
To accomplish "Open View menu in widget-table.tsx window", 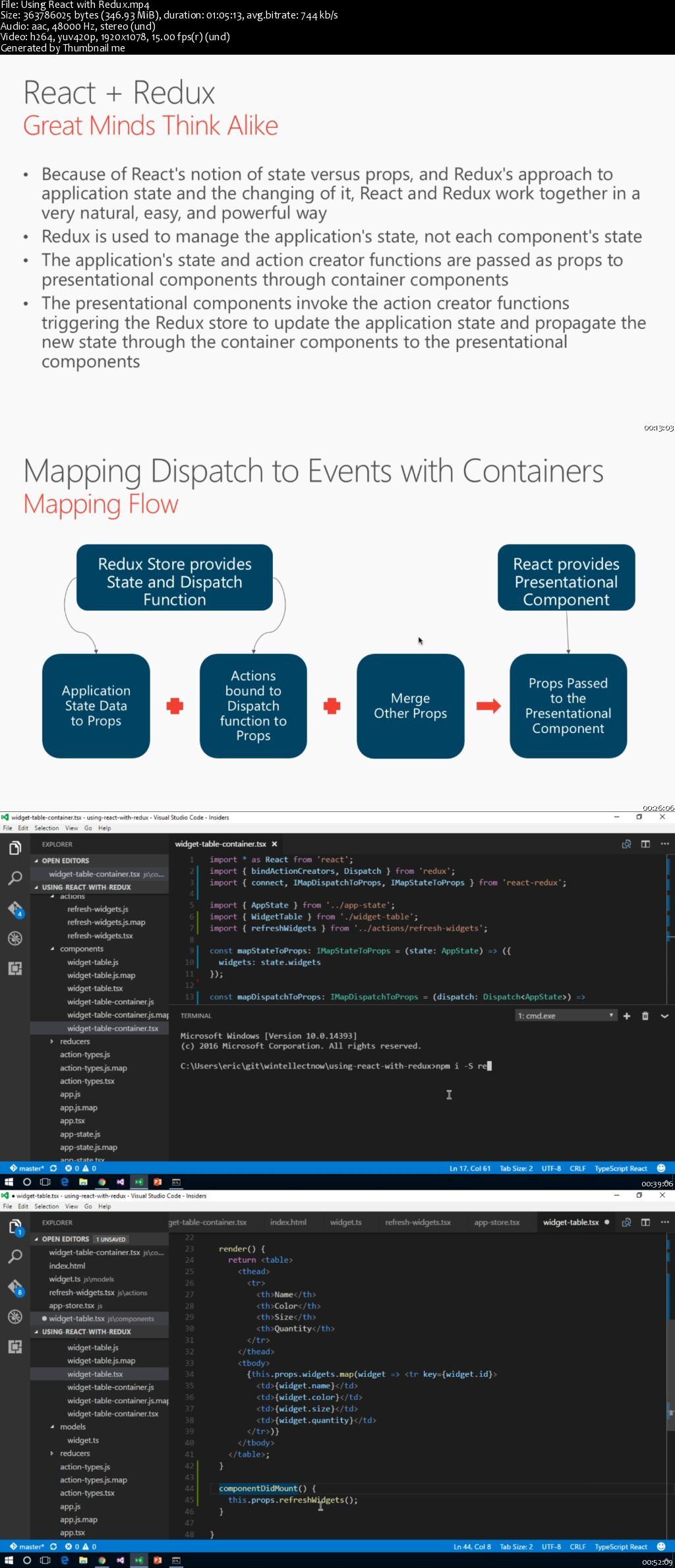I will tap(72, 1206).
